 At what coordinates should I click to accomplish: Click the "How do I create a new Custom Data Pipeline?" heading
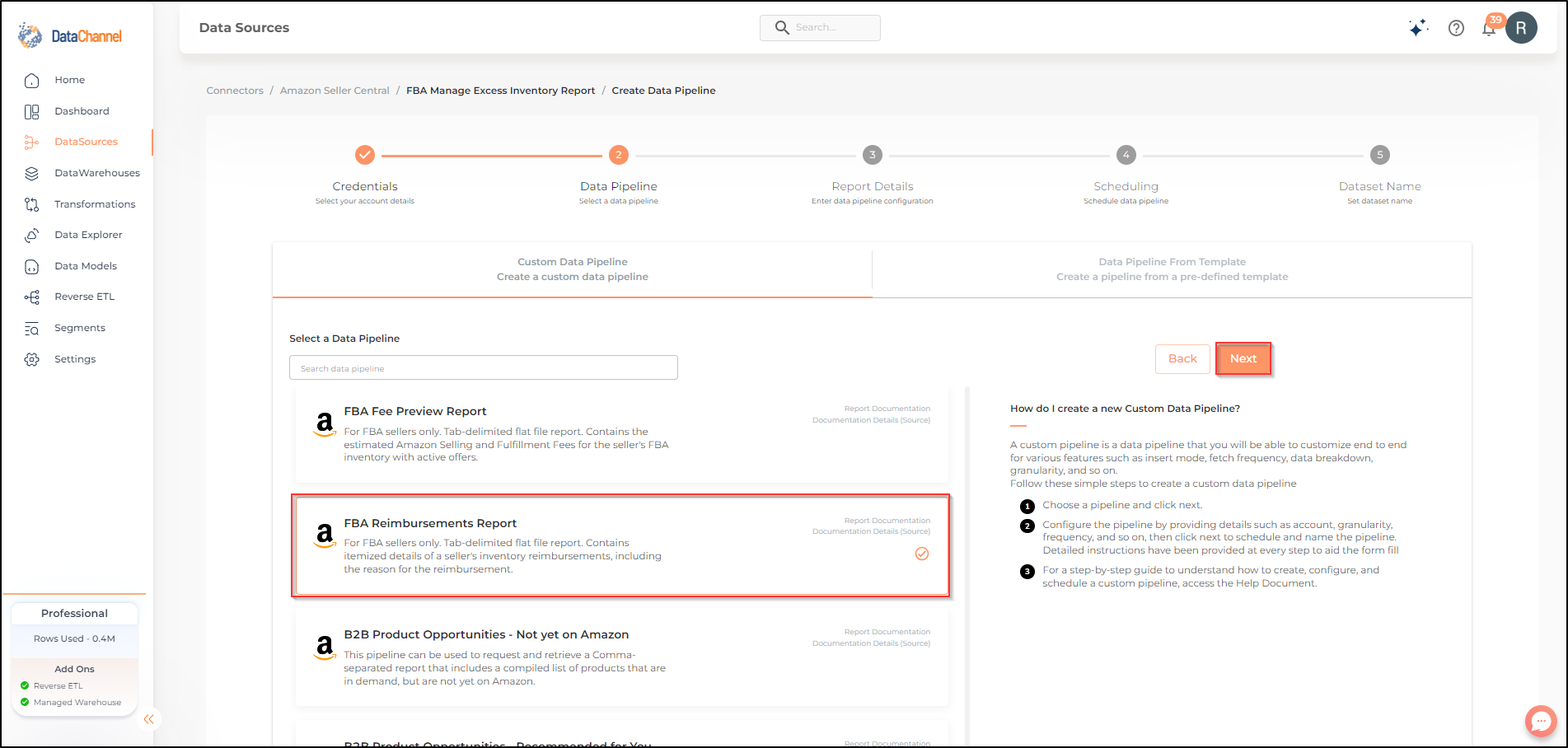click(x=1125, y=409)
